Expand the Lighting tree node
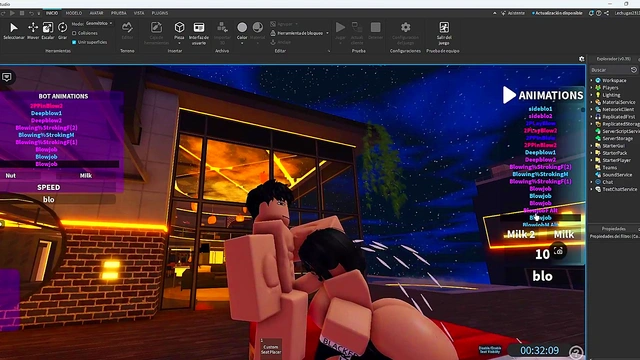640x360 pixels. (x=591, y=95)
